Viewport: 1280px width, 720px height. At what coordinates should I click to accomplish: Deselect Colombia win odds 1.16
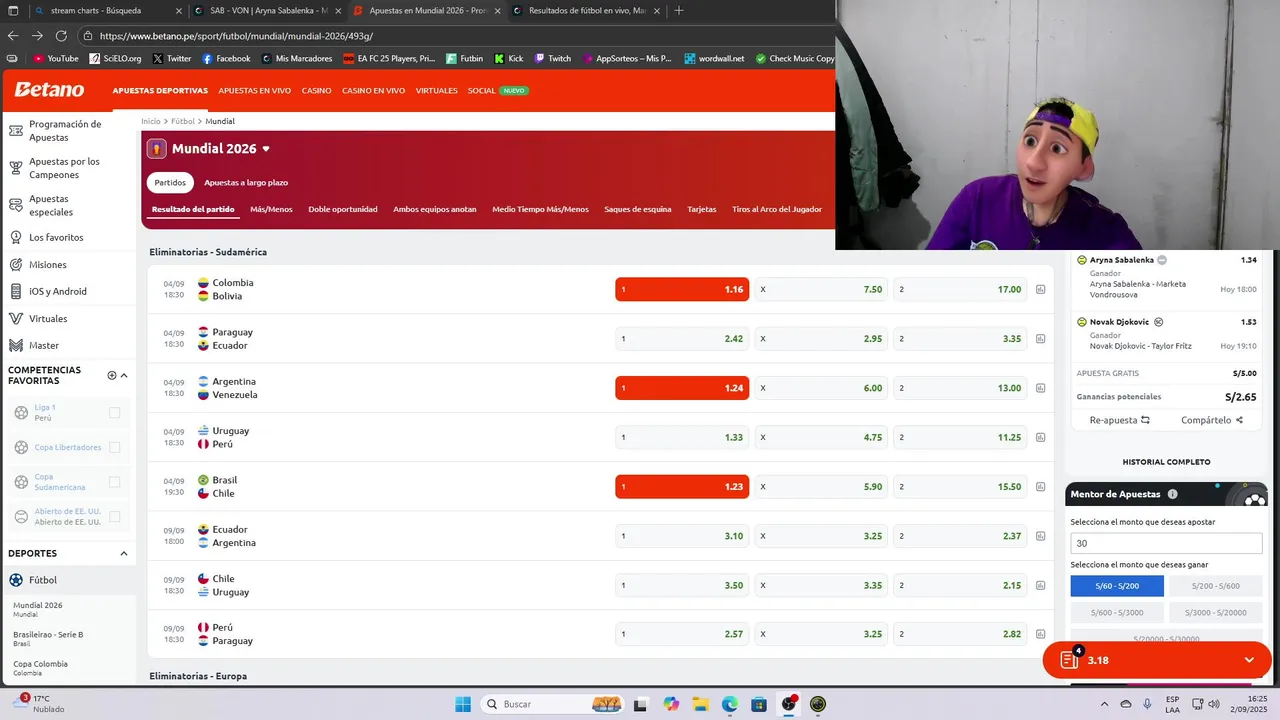point(682,289)
